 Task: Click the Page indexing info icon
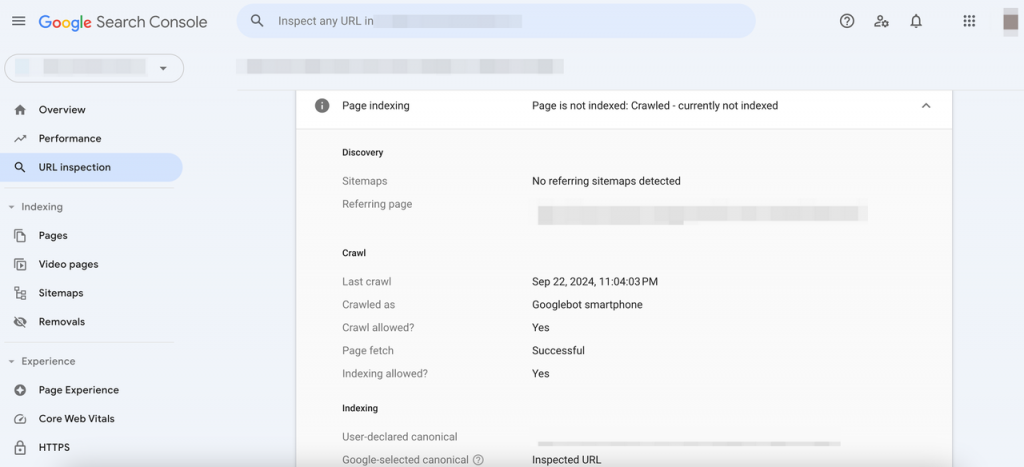322,106
